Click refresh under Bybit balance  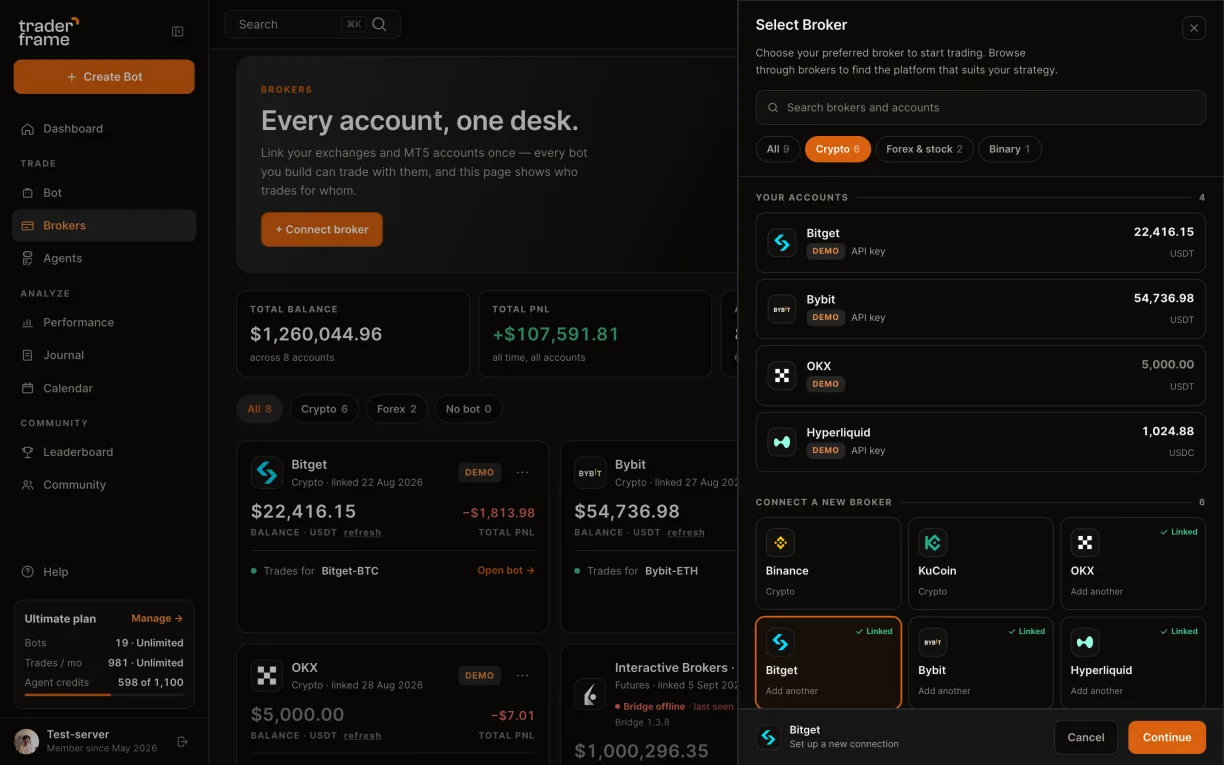[686, 533]
